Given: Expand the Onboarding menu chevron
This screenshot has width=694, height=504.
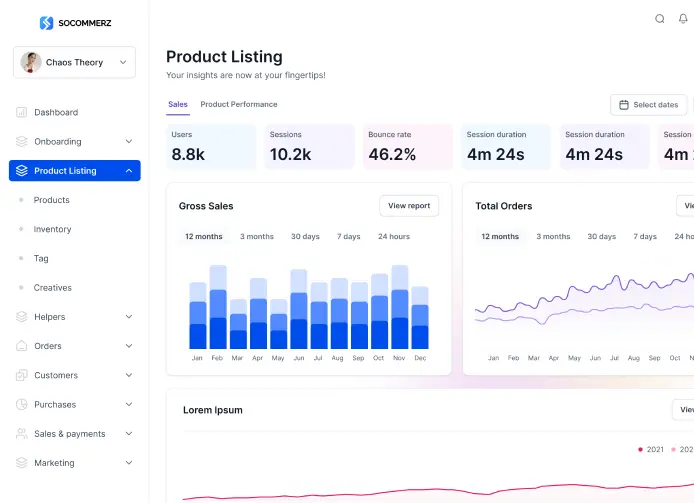Looking at the screenshot, I should tap(129, 142).
